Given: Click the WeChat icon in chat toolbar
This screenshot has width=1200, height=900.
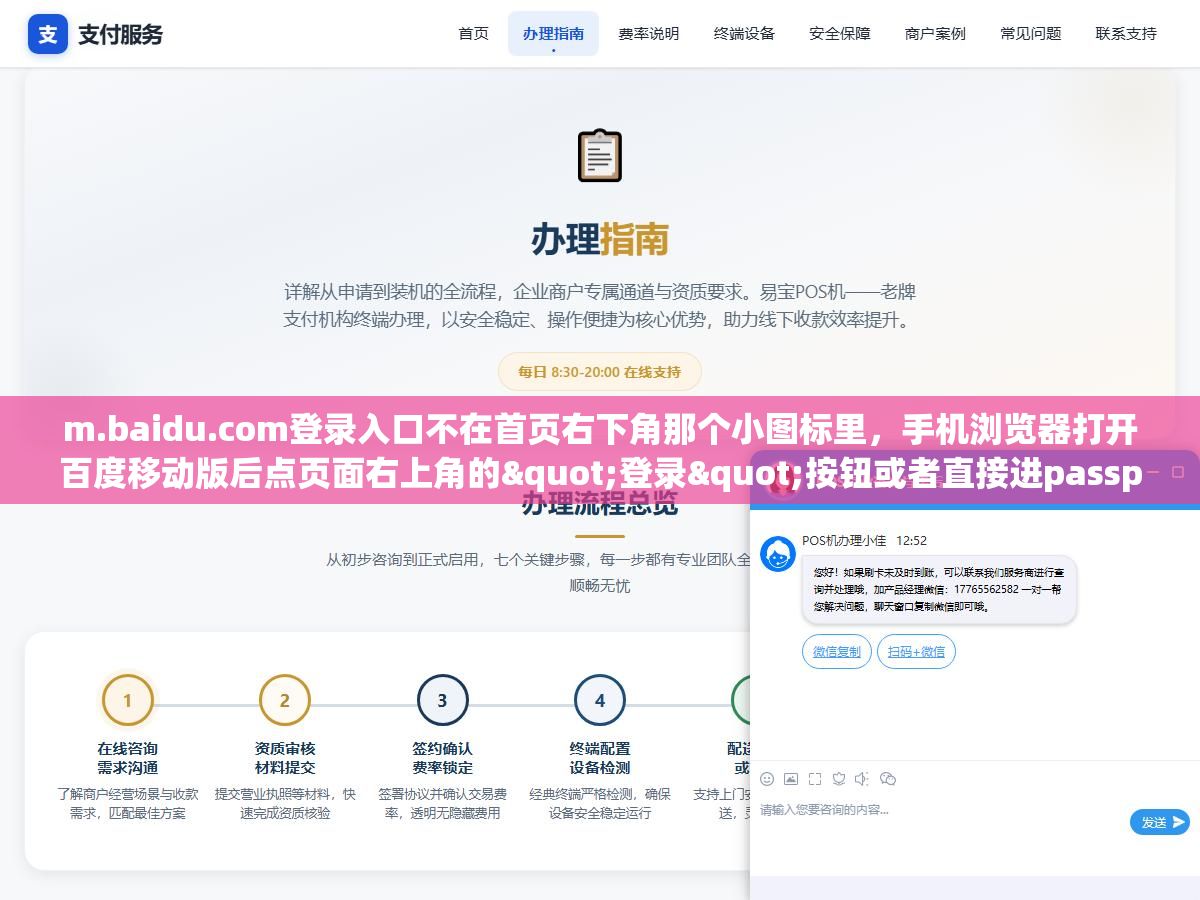Looking at the screenshot, I should tap(888, 779).
